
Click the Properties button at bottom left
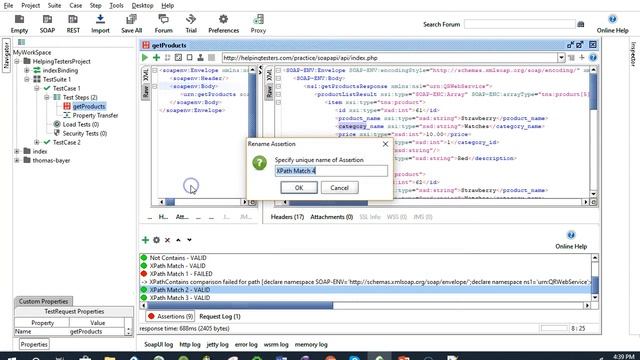pos(34,344)
